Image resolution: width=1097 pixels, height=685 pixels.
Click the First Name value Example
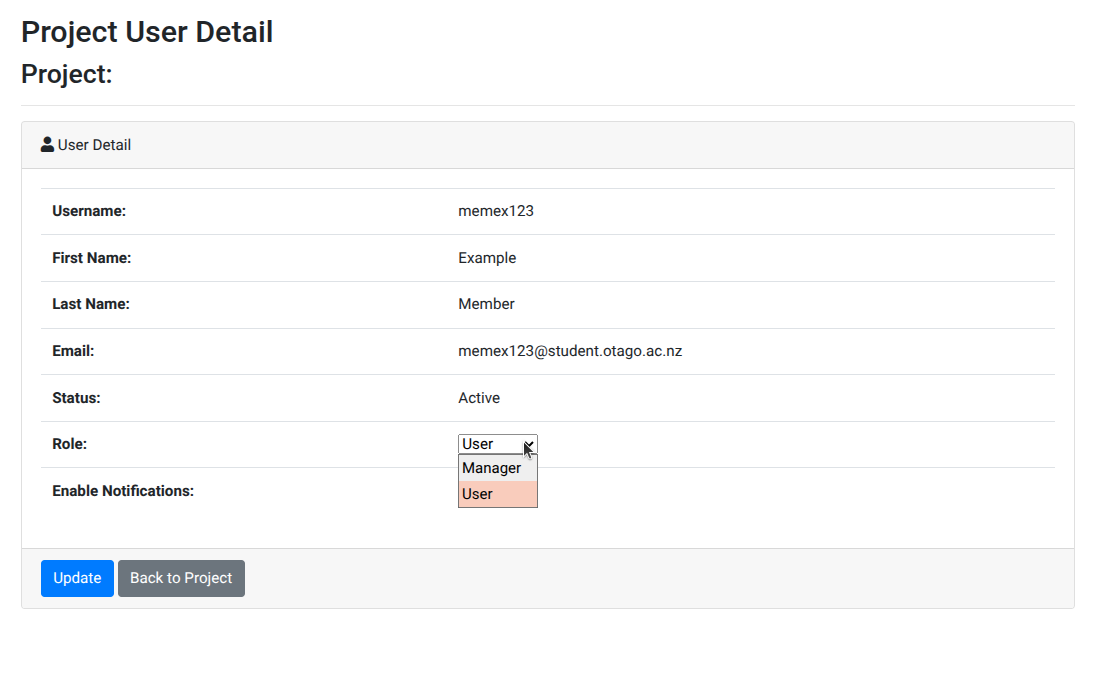click(x=487, y=257)
